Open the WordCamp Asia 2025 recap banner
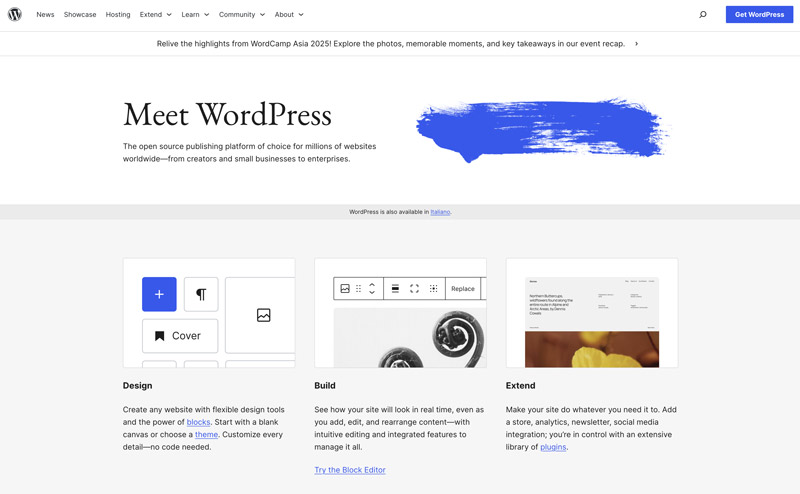The width and height of the screenshot is (800, 494). (x=391, y=43)
